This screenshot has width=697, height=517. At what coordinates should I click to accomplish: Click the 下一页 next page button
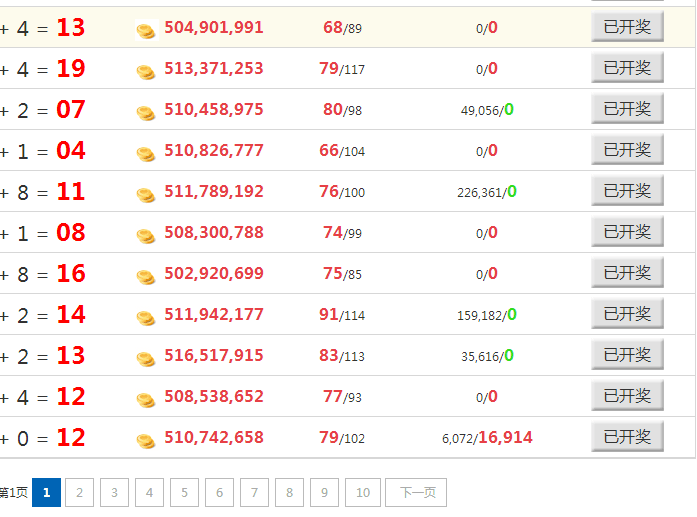(418, 492)
